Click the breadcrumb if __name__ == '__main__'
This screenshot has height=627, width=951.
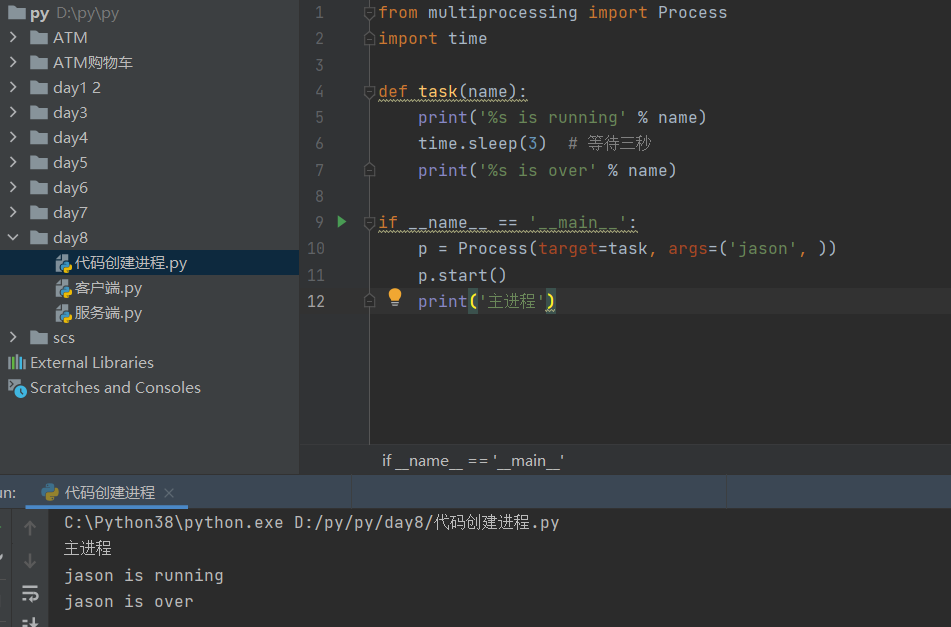pos(473,460)
